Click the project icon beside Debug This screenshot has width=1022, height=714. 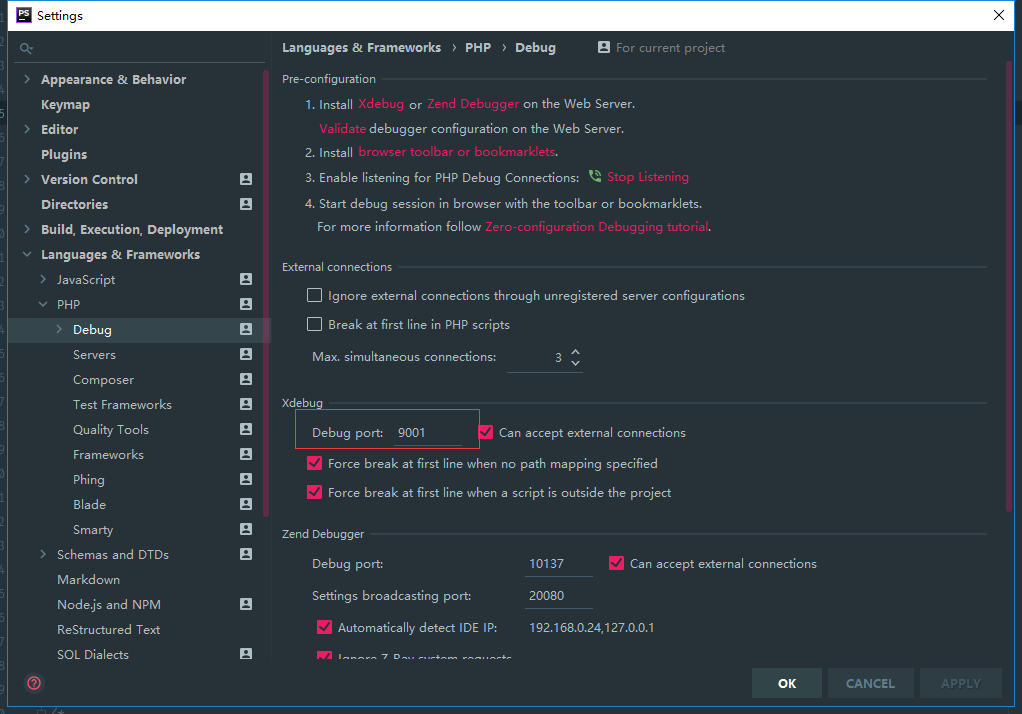pyautogui.click(x=246, y=329)
